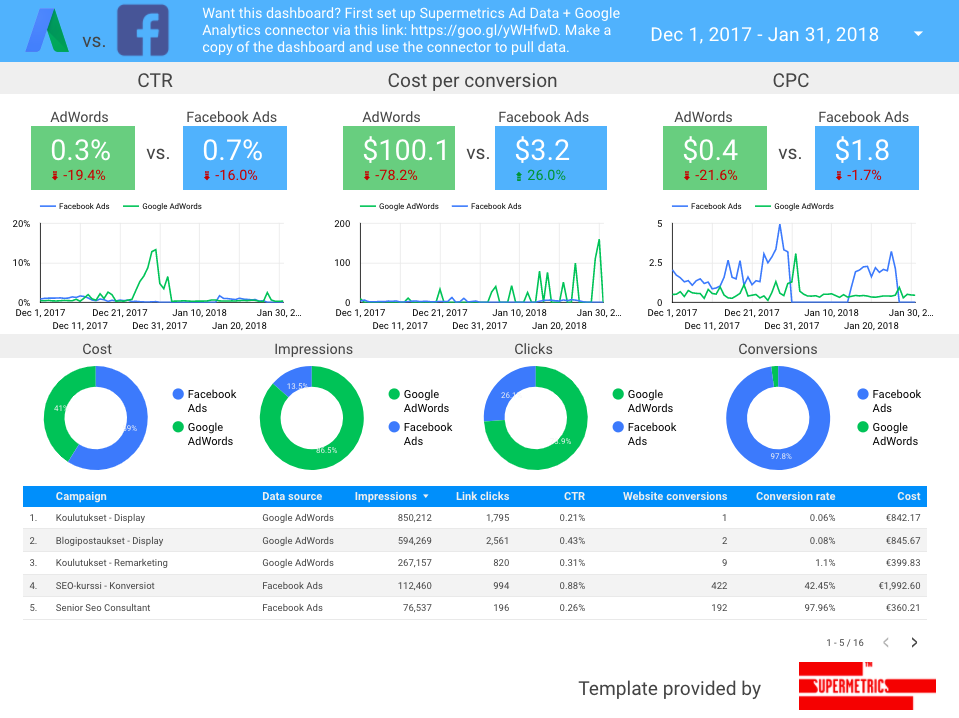Click the Cost donut chart
Viewport: 959px width, 718px height.
pos(95,418)
